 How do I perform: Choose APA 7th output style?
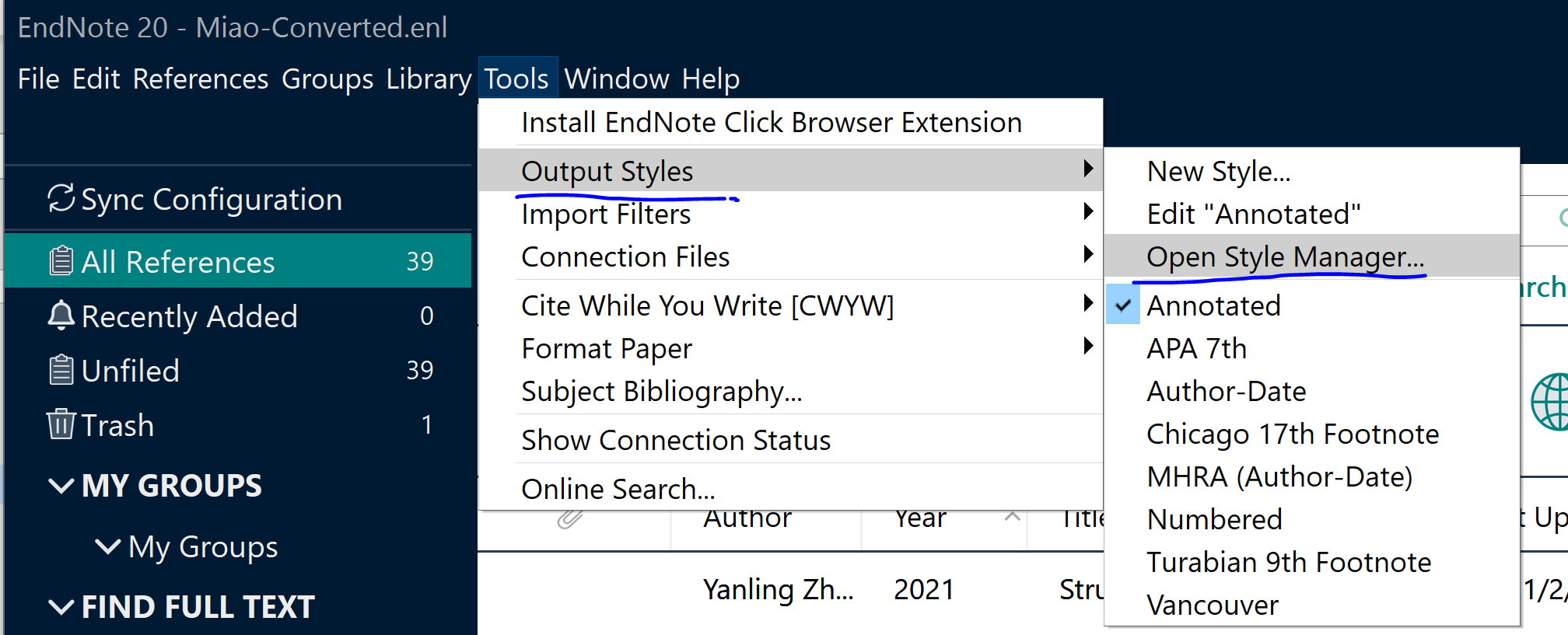point(1196,348)
